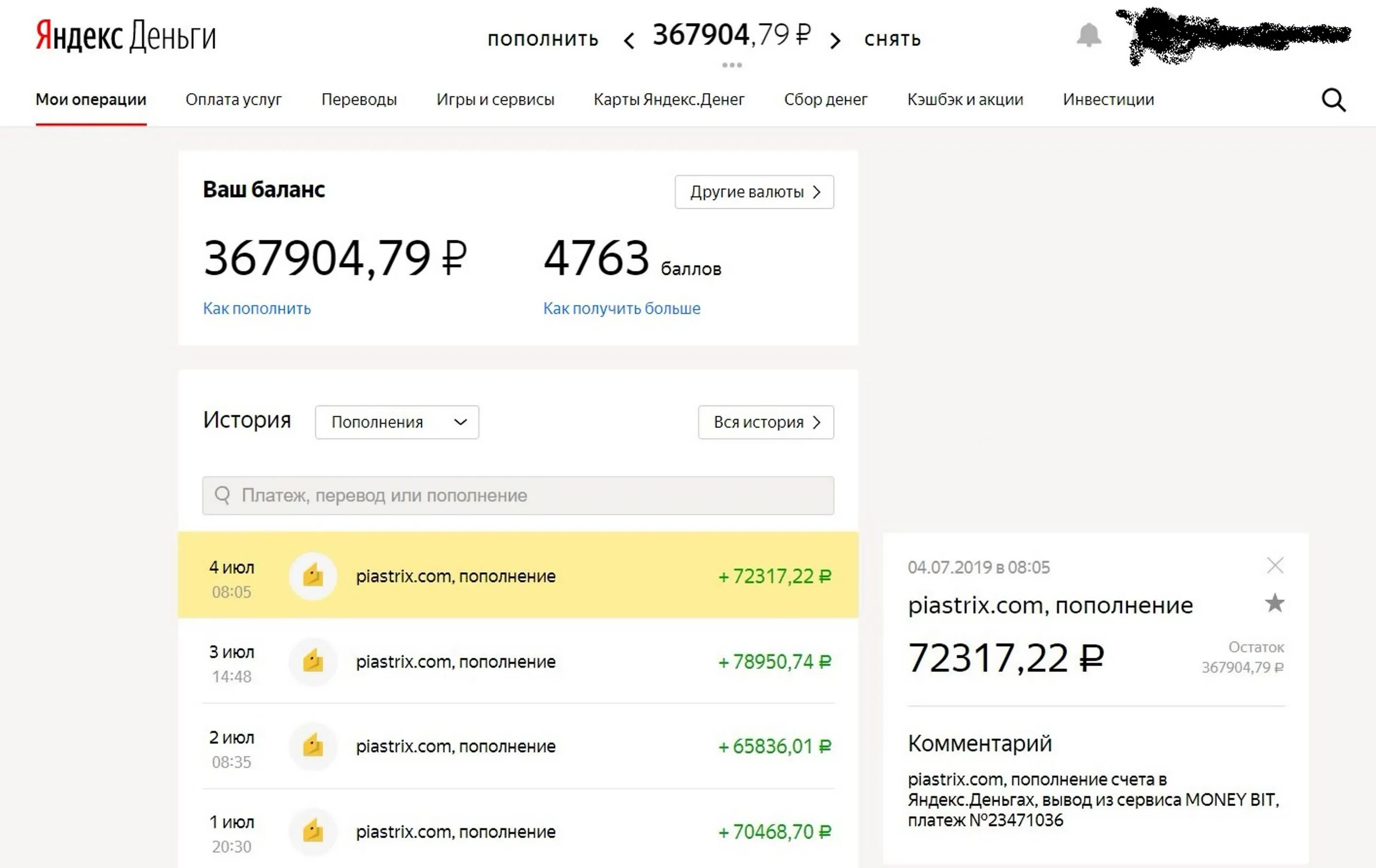The width and height of the screenshot is (1376, 868).
Task: Click the +72317,22 ₽ amount
Action: coord(774,576)
